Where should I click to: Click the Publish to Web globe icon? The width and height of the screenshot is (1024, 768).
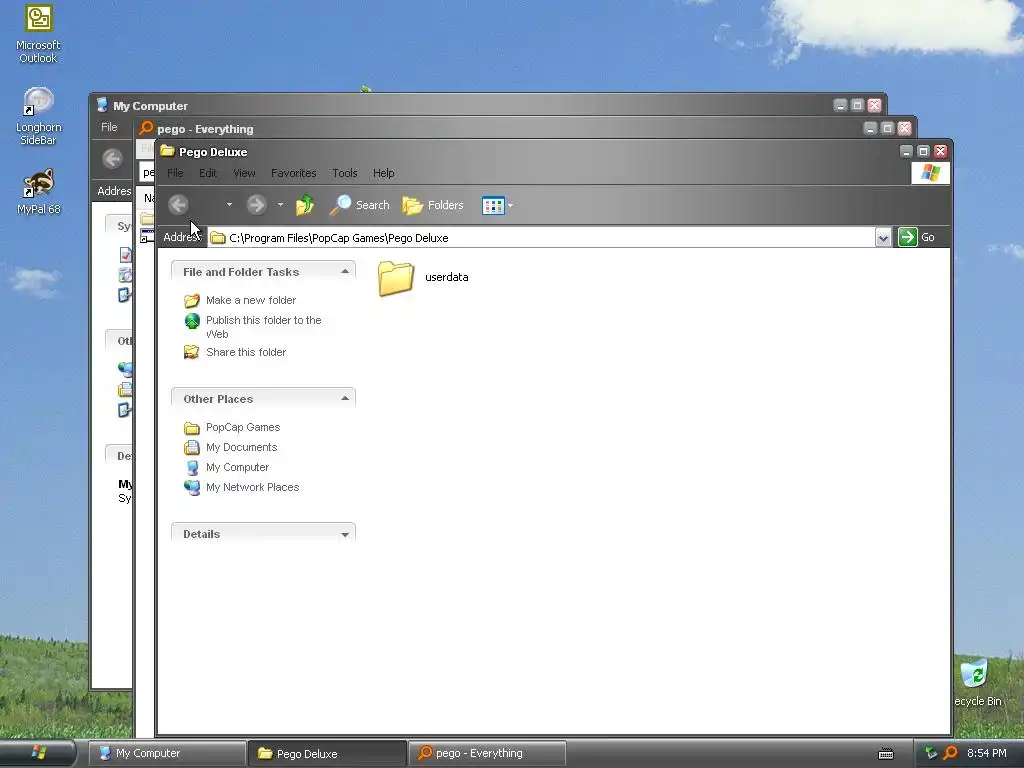point(192,321)
